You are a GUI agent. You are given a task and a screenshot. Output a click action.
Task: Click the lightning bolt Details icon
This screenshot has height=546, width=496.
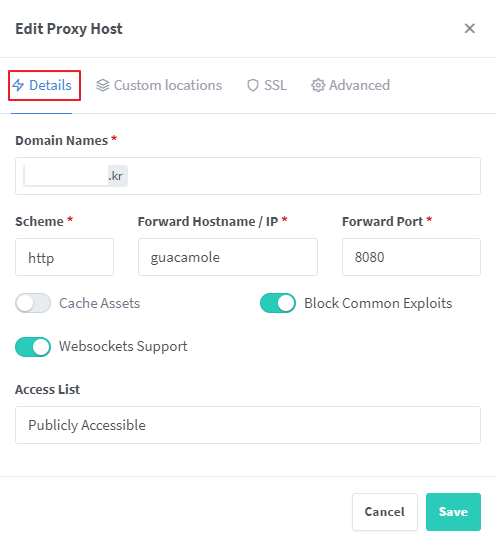click(18, 85)
